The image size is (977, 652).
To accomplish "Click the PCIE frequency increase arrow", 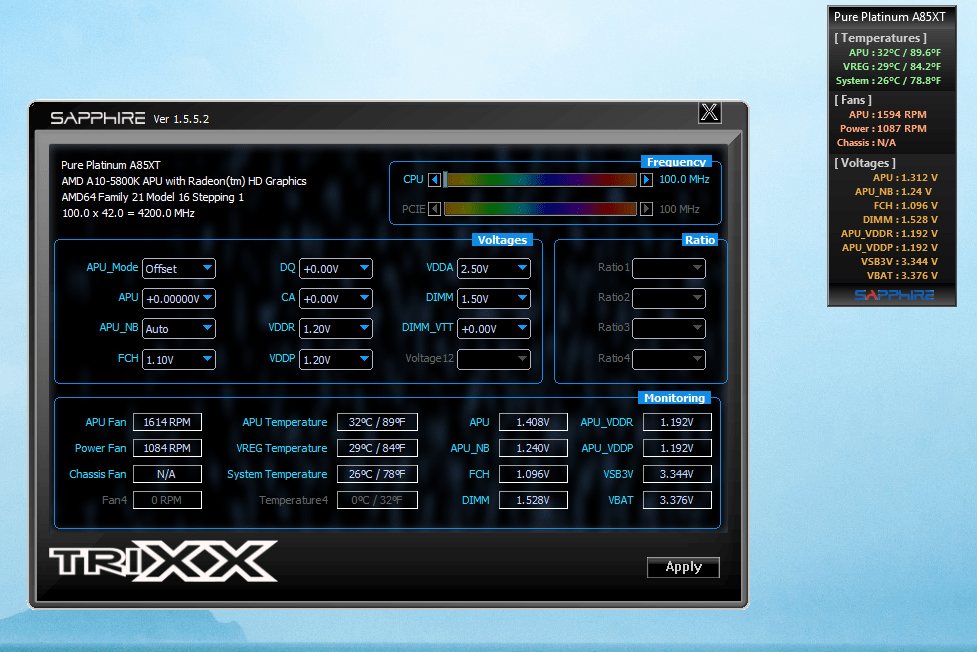I will tap(646, 209).
